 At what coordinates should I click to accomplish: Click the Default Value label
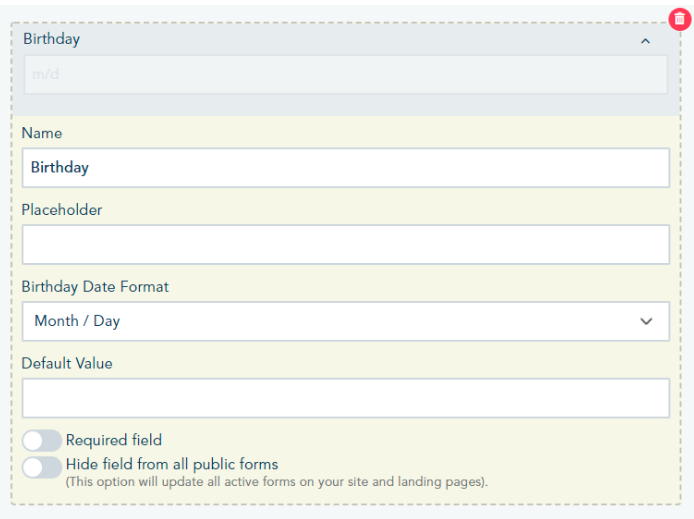pyautogui.click(x=67, y=364)
